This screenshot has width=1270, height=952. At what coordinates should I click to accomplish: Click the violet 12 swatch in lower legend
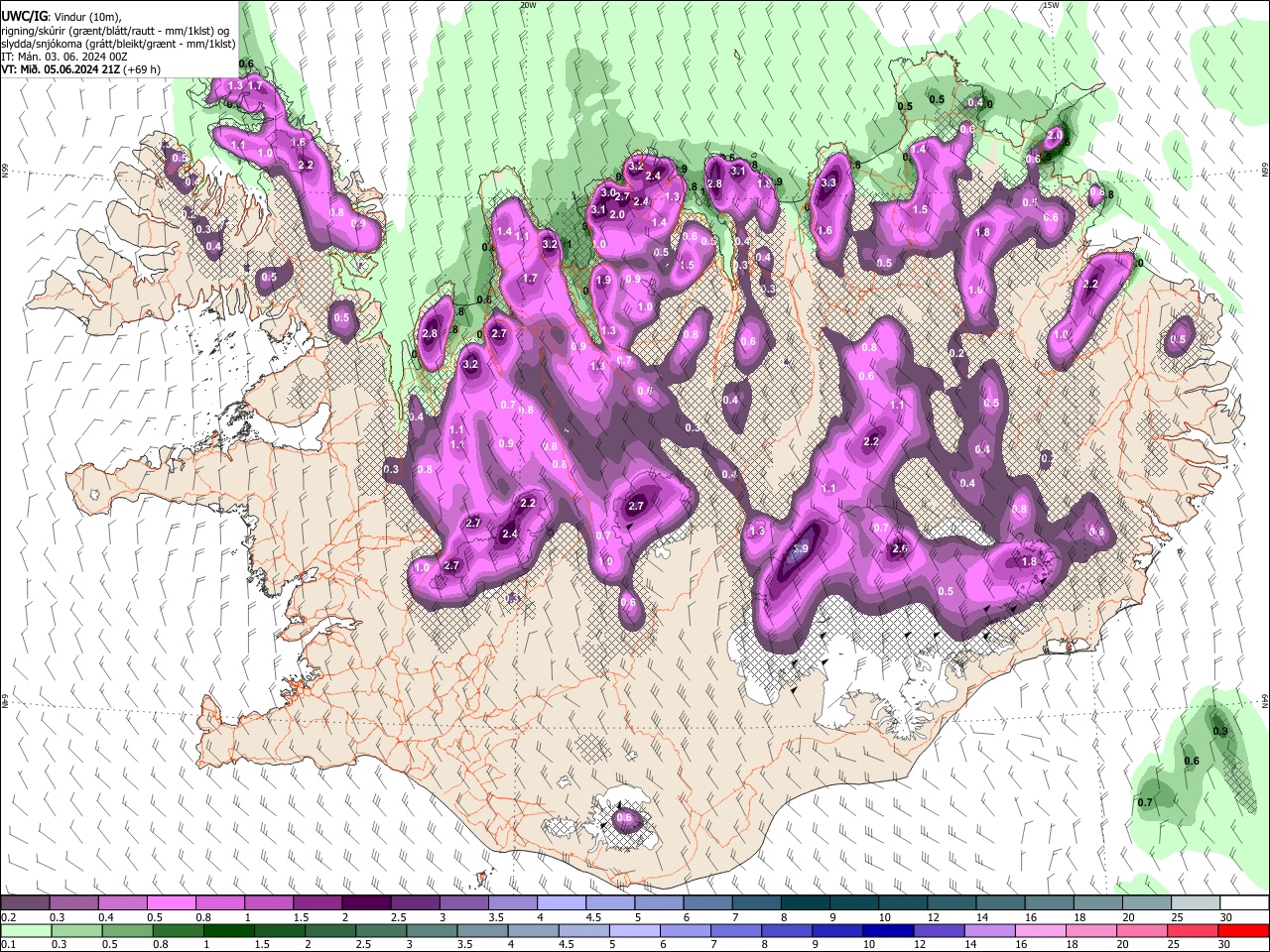(x=940, y=930)
